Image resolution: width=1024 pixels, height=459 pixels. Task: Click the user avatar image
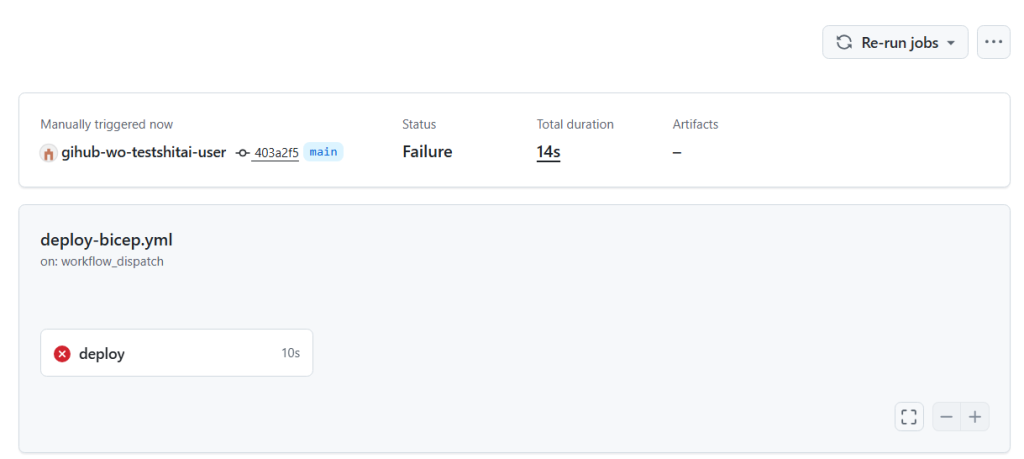[x=48, y=153]
